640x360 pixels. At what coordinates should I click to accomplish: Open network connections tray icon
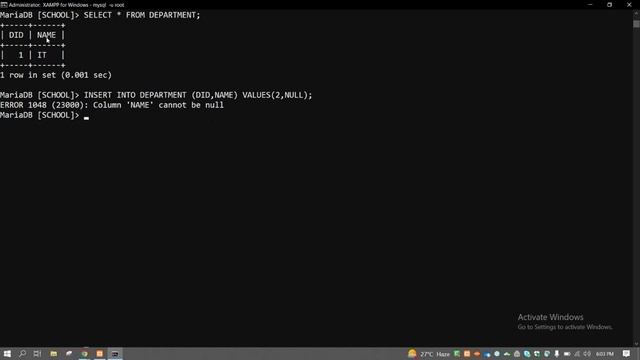[x=577, y=354]
